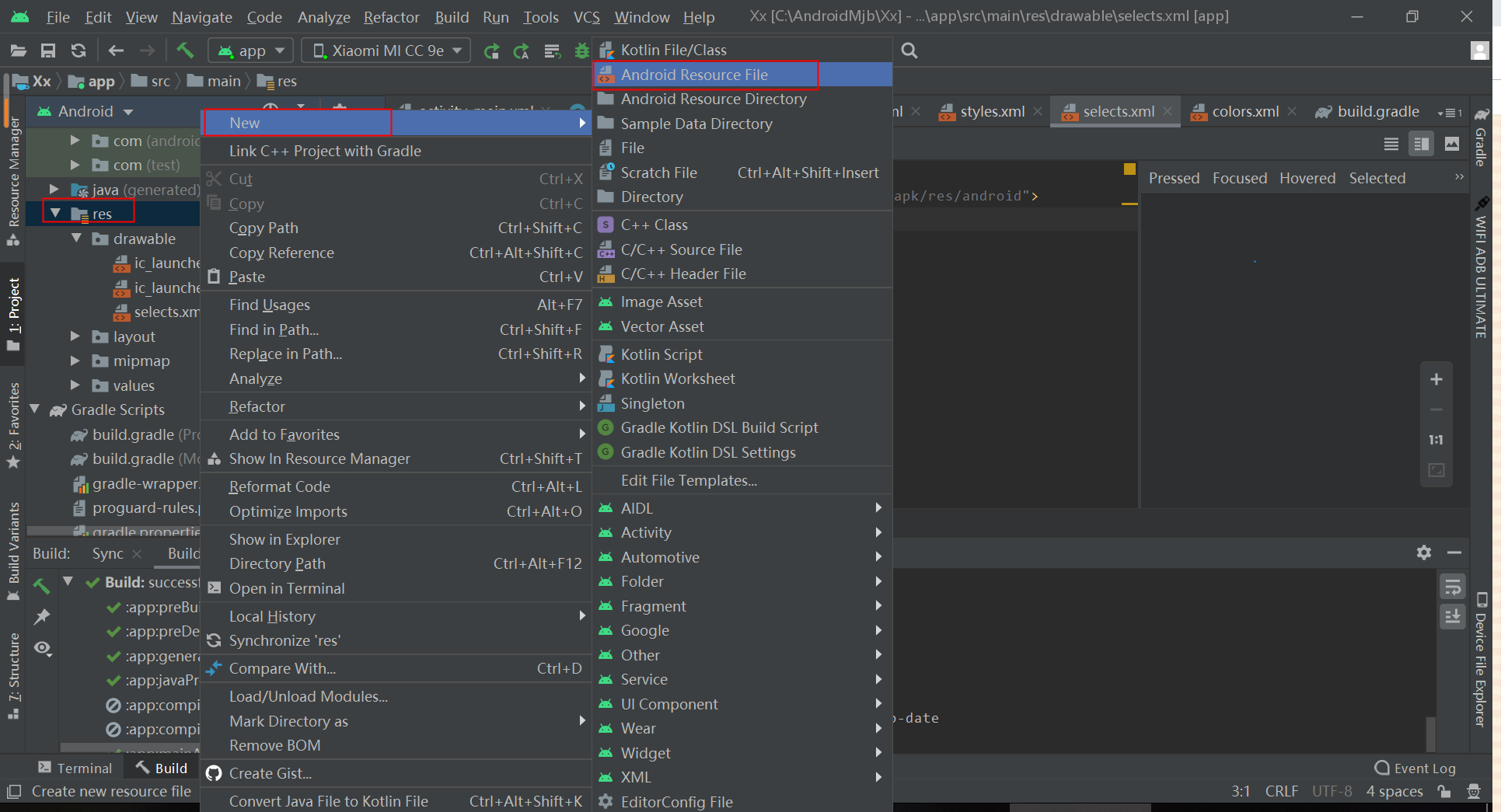The height and width of the screenshot is (812, 1501).
Task: Switch the editor to Code-only view
Action: 1391,143
